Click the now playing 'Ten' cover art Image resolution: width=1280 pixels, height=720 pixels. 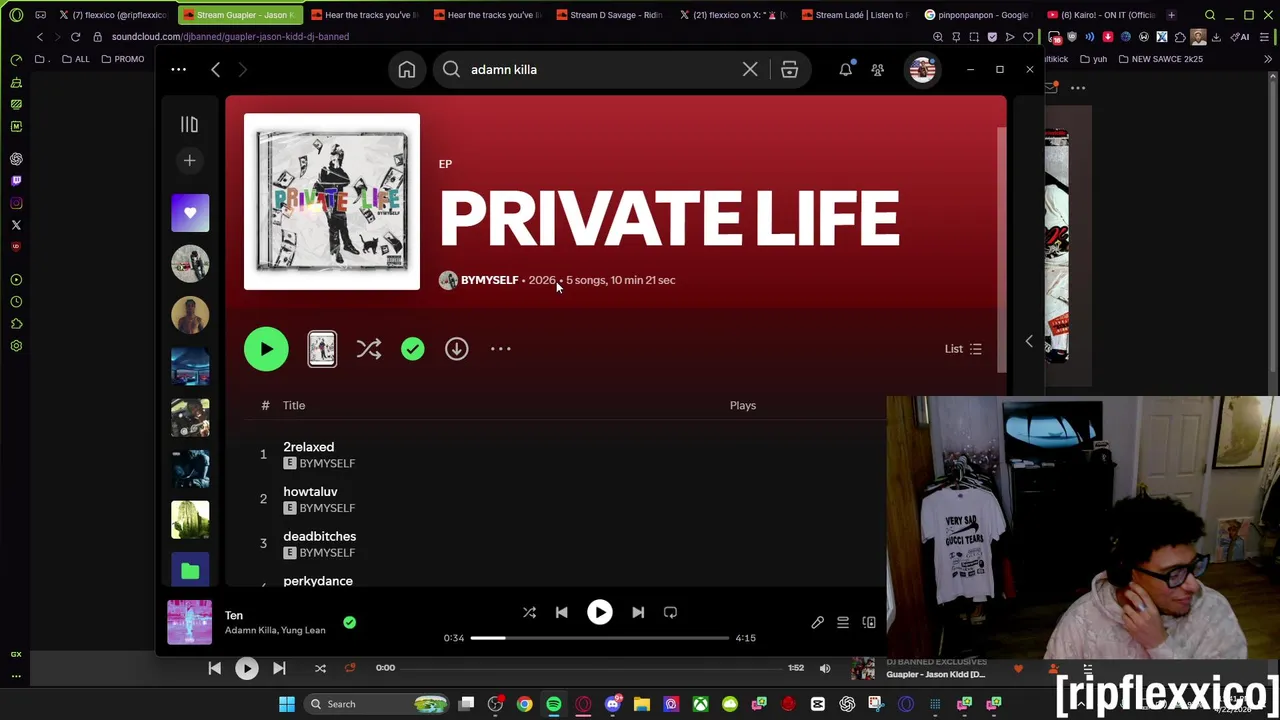[189, 622]
